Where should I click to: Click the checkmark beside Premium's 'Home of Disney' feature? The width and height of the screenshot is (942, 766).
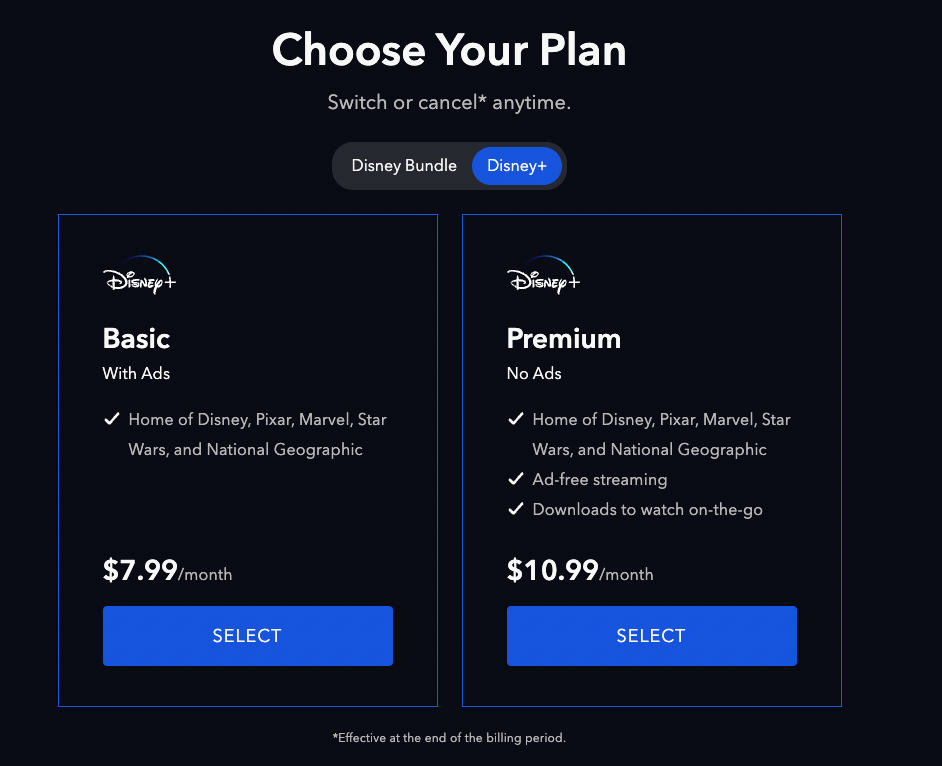(x=516, y=418)
